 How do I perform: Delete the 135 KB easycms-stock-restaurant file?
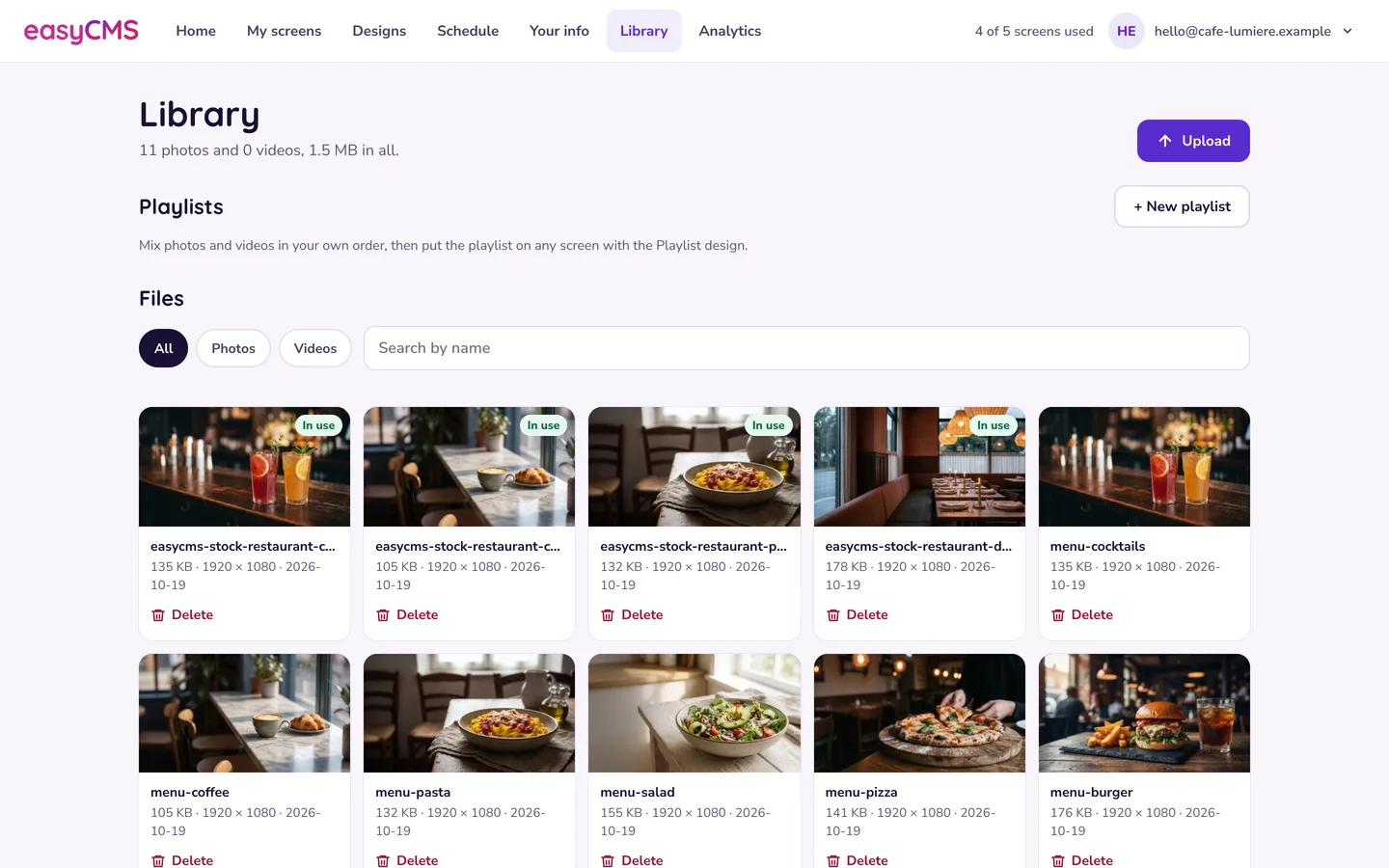182,614
